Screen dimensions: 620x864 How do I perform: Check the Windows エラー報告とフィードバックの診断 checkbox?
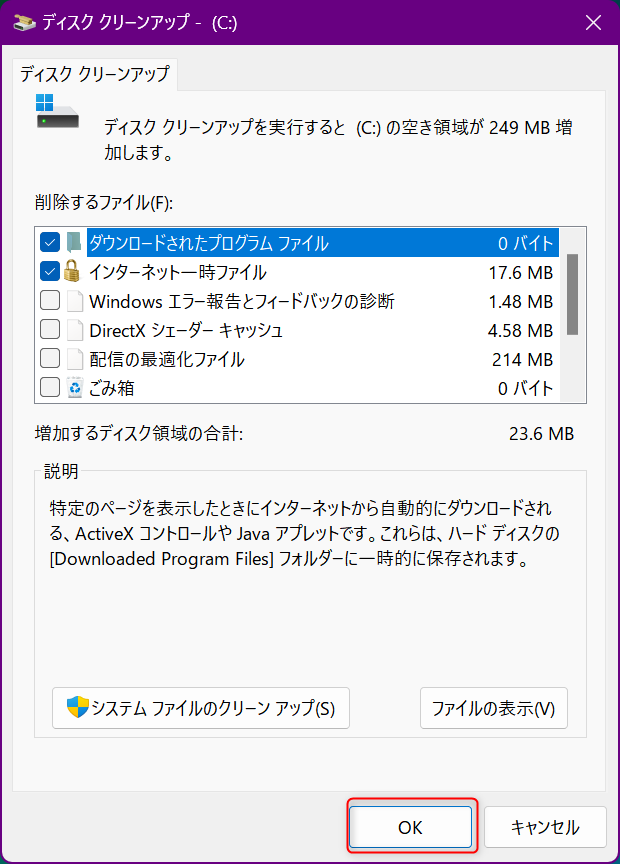pyautogui.click(x=50, y=300)
